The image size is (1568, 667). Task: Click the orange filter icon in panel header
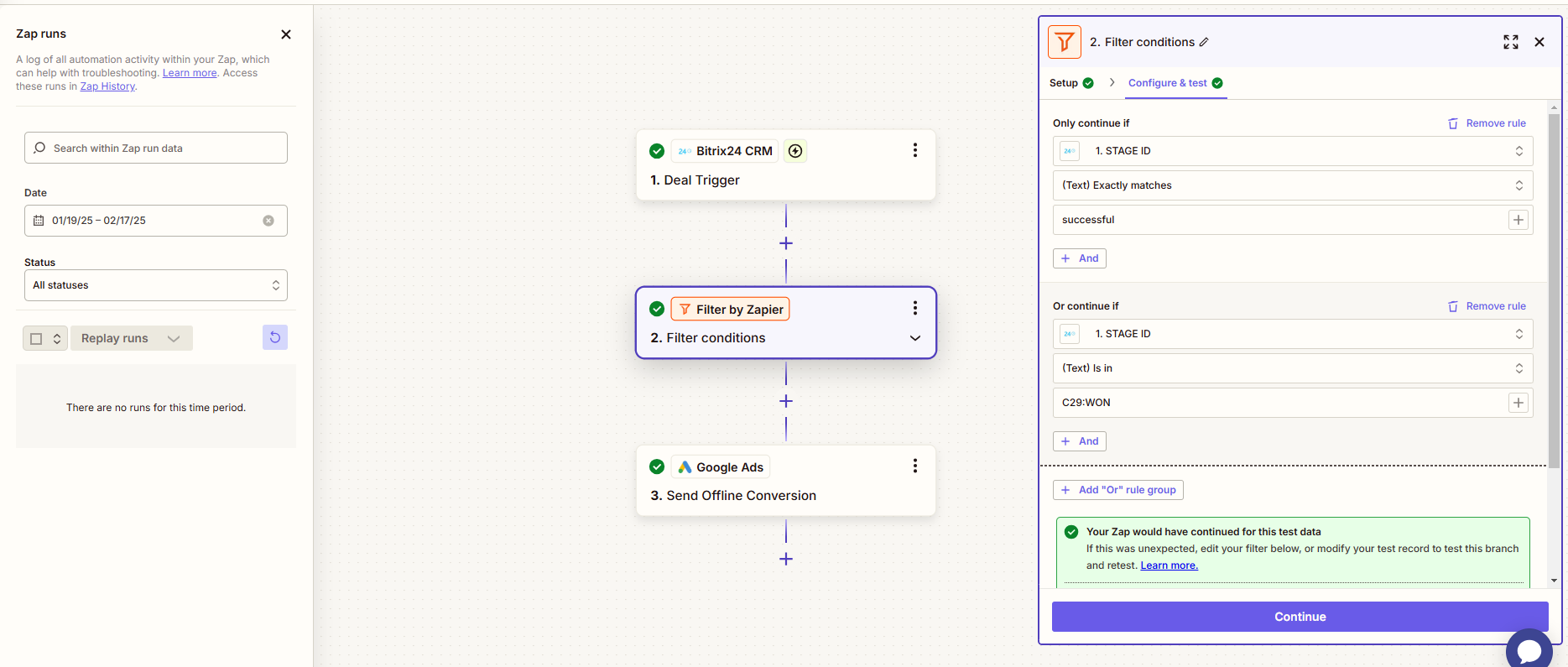pyautogui.click(x=1065, y=42)
